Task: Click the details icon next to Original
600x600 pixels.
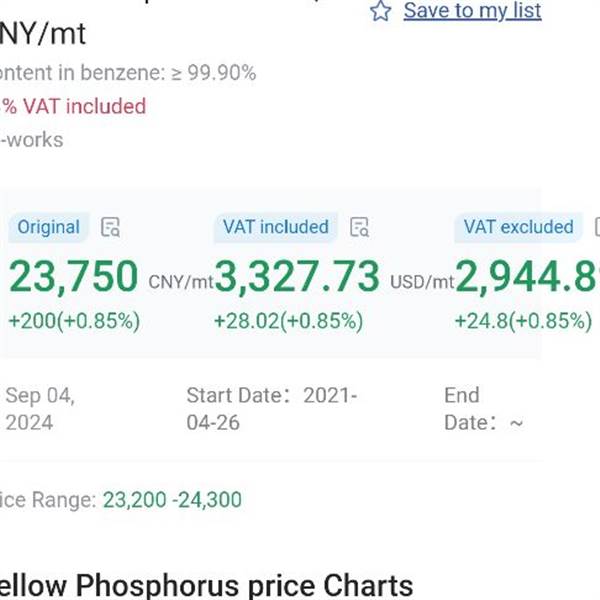Action: point(112,227)
